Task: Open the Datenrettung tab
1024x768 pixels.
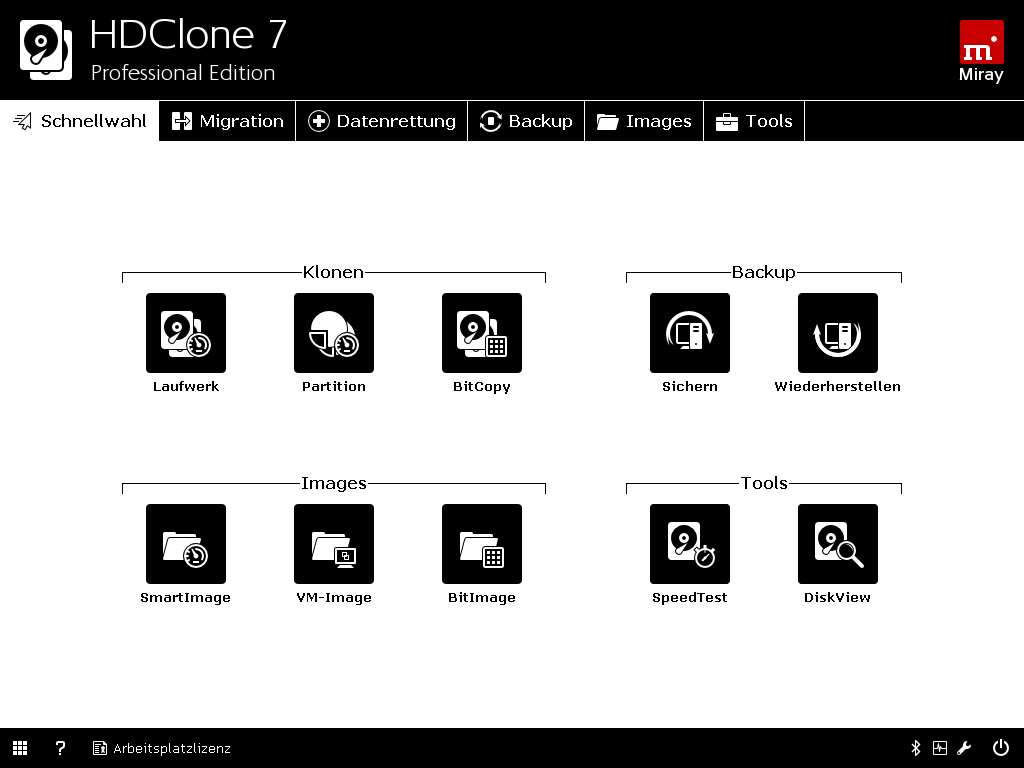Action: [x=381, y=120]
